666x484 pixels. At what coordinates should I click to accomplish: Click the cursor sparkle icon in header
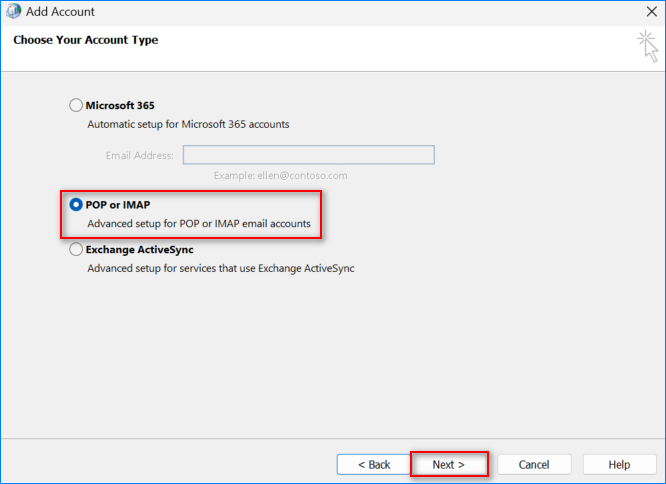coord(648,47)
